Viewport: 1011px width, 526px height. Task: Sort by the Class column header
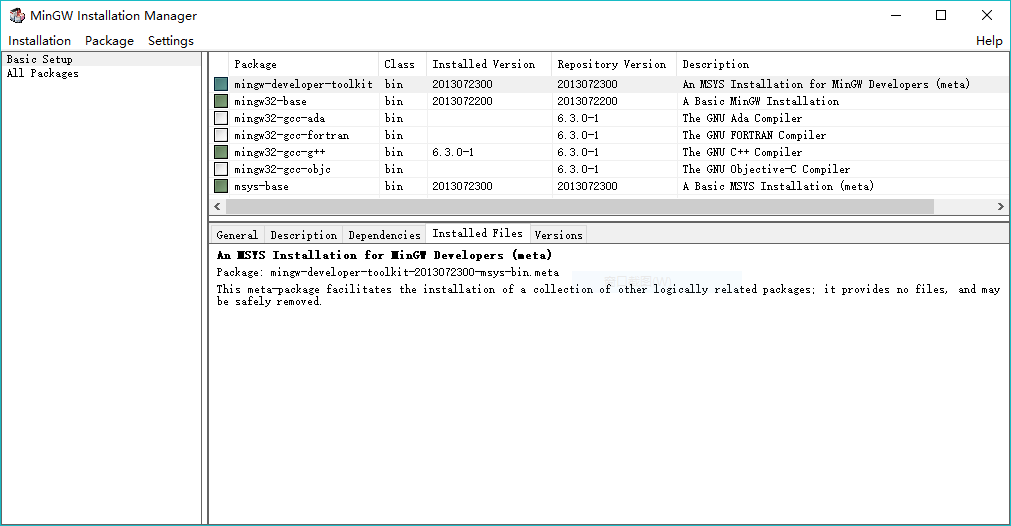click(402, 64)
